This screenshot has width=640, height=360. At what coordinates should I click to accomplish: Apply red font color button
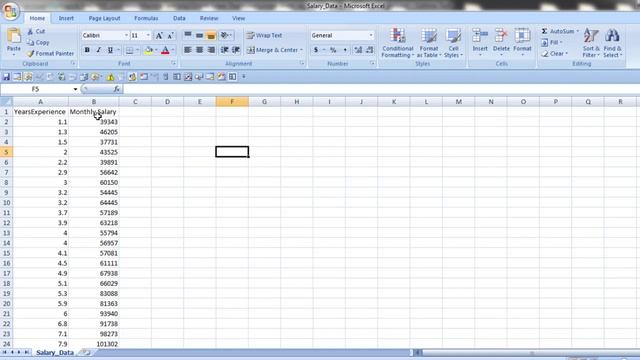pyautogui.click(x=165, y=50)
